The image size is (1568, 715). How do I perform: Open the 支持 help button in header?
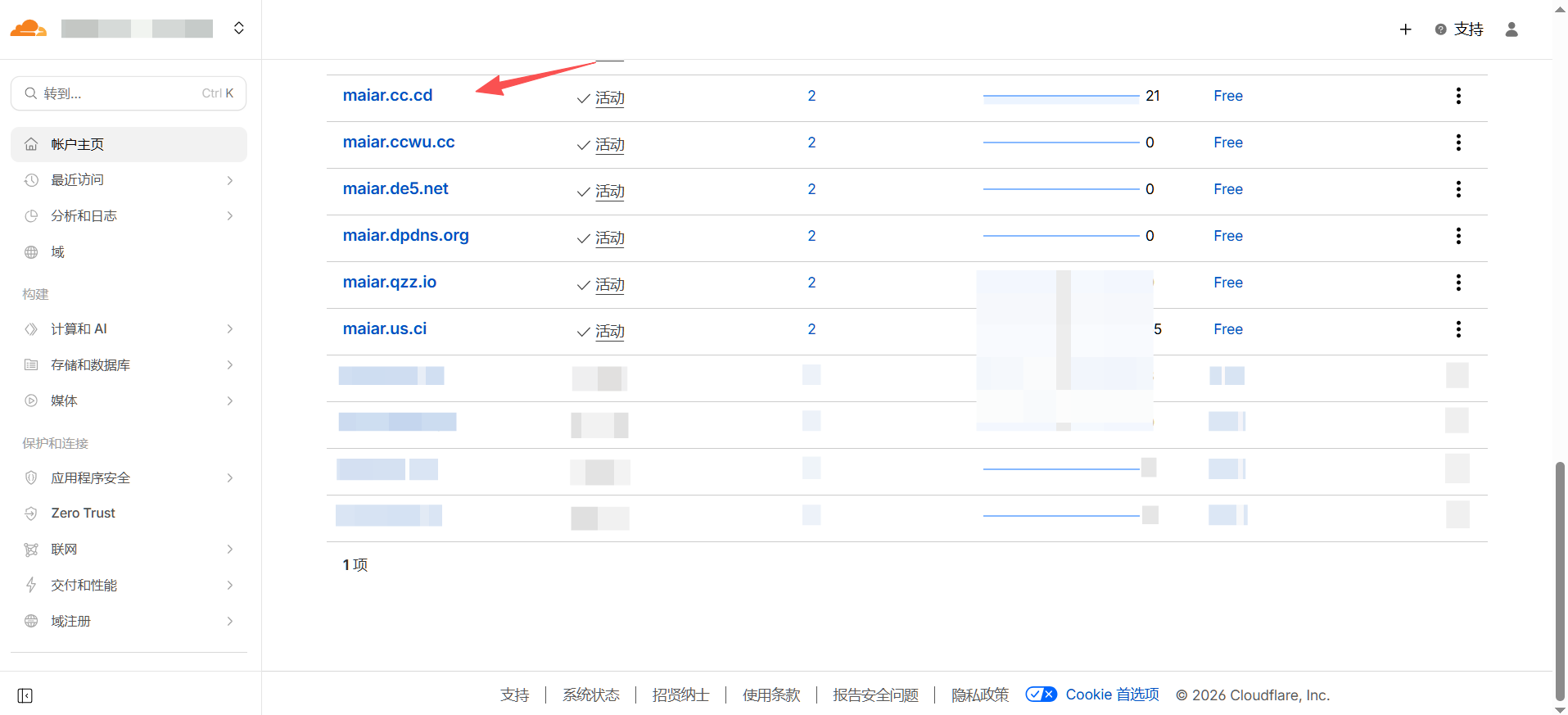click(x=1459, y=29)
